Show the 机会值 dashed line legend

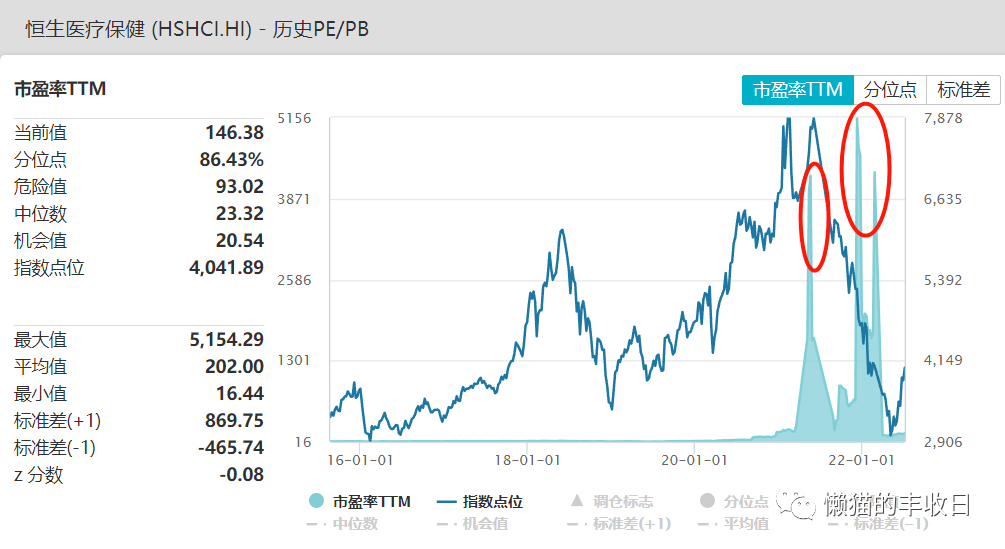coord(471,524)
